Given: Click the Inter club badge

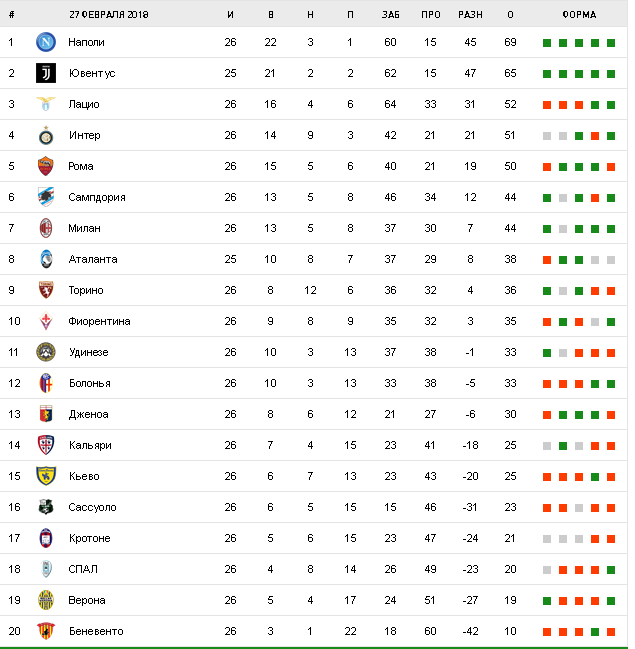Looking at the screenshot, I should click(x=46, y=135).
